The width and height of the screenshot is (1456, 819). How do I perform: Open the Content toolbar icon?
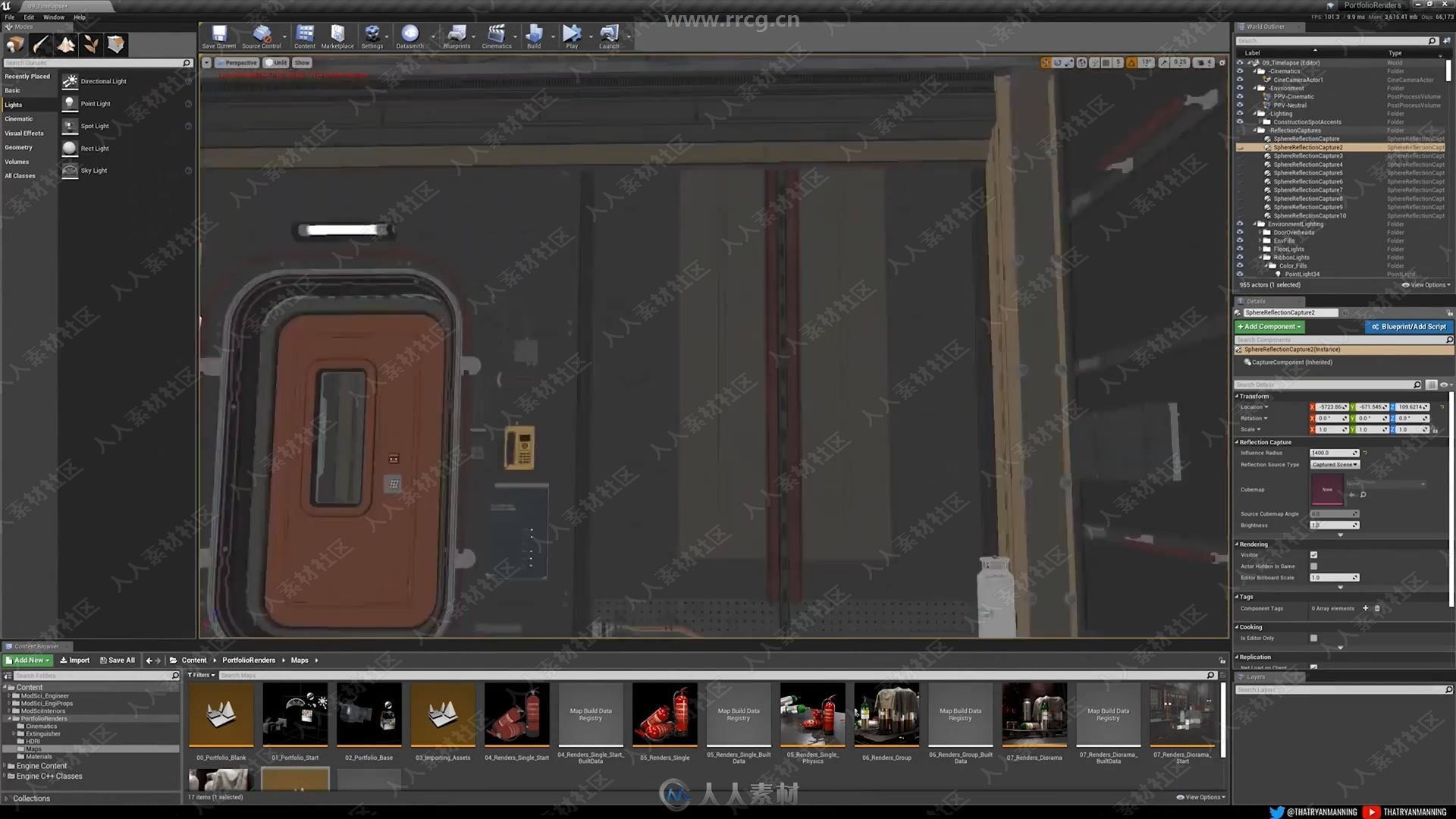[x=305, y=36]
